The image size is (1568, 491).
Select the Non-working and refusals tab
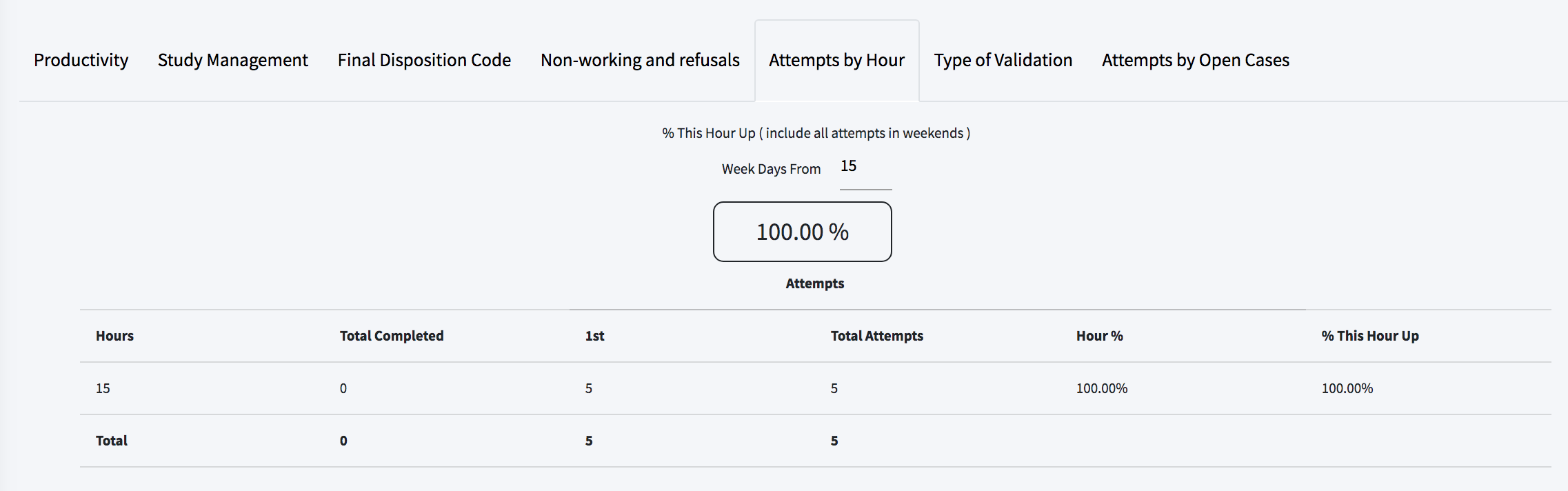[640, 60]
